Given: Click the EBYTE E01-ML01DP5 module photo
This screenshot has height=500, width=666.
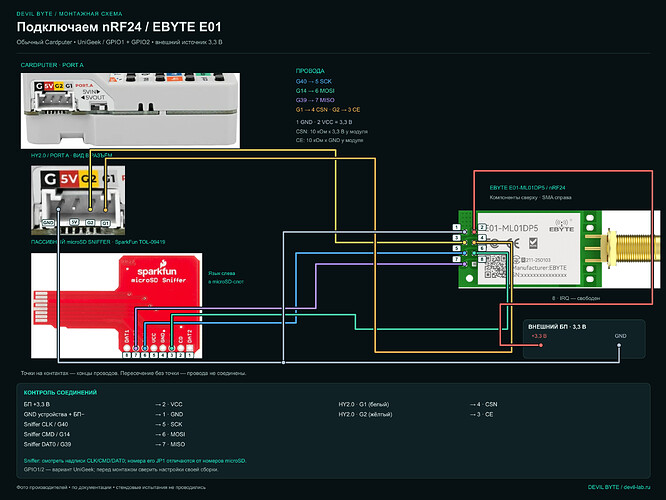Looking at the screenshot, I should coord(559,249).
